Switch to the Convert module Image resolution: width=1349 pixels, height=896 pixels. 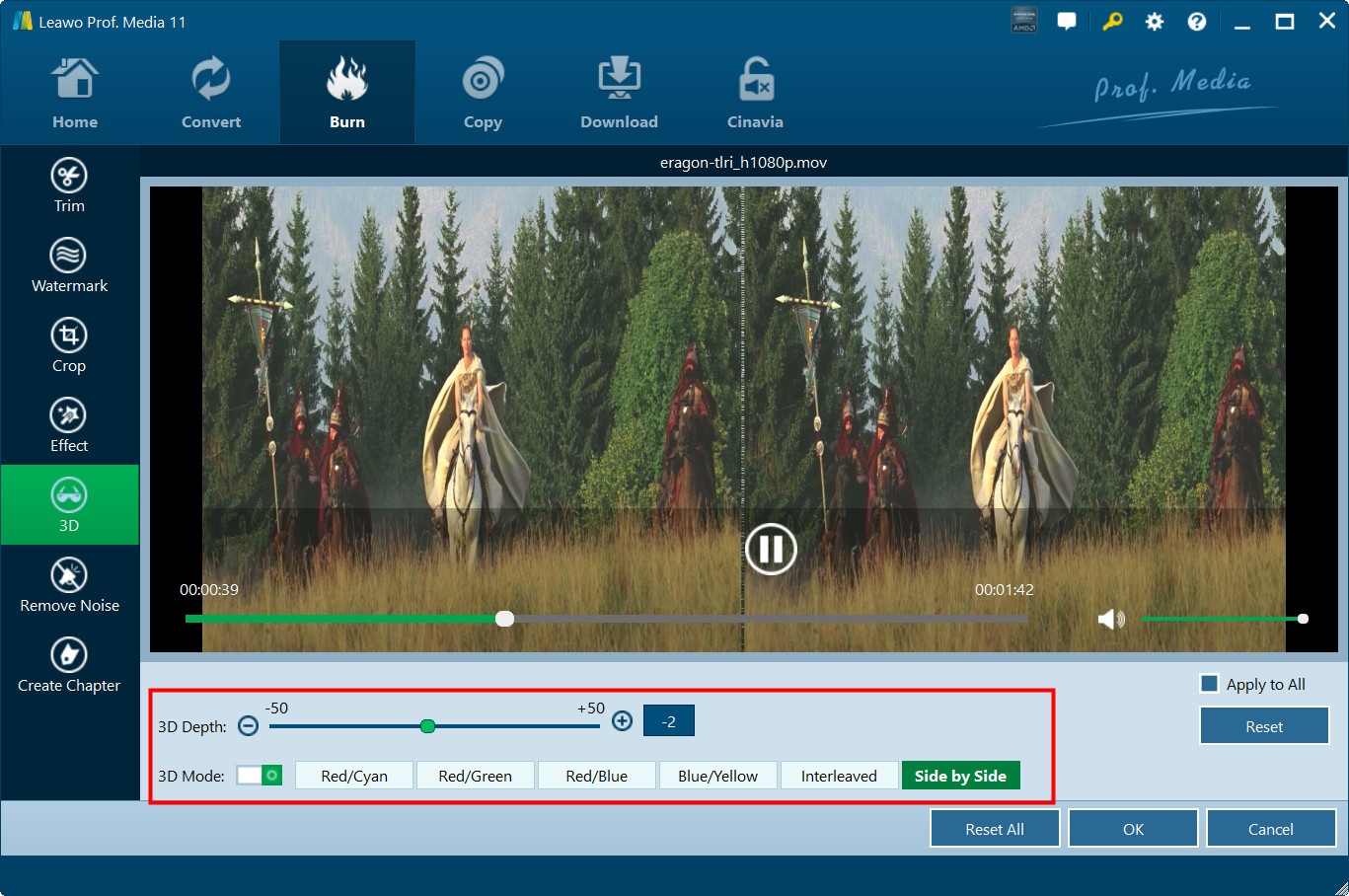pyautogui.click(x=211, y=94)
